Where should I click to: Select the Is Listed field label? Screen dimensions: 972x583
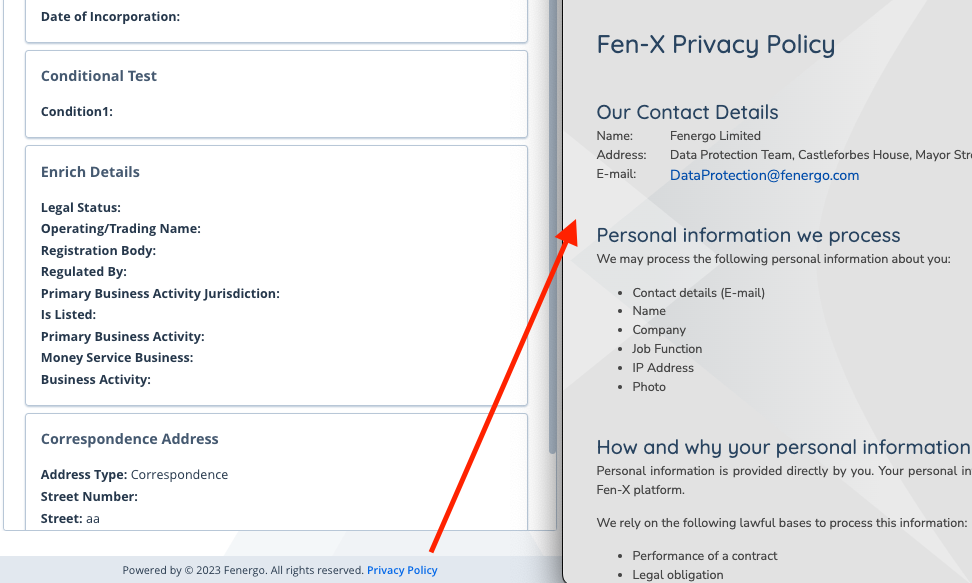pos(69,315)
